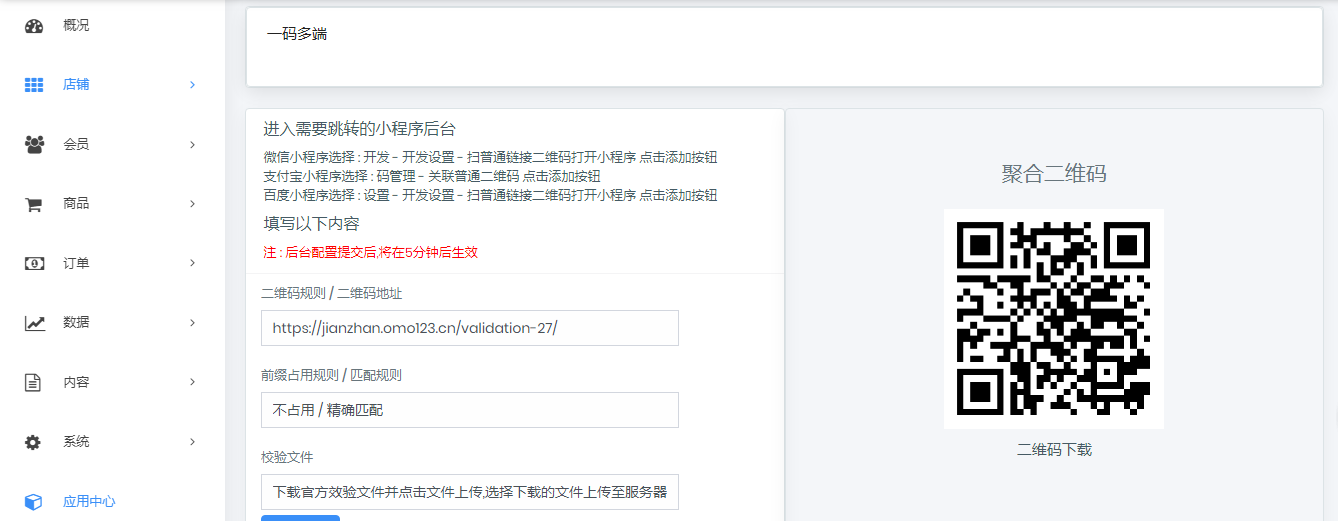Expand the 店铺 submenu chevron
Image resolution: width=1338 pixels, height=521 pixels.
pyautogui.click(x=192, y=85)
